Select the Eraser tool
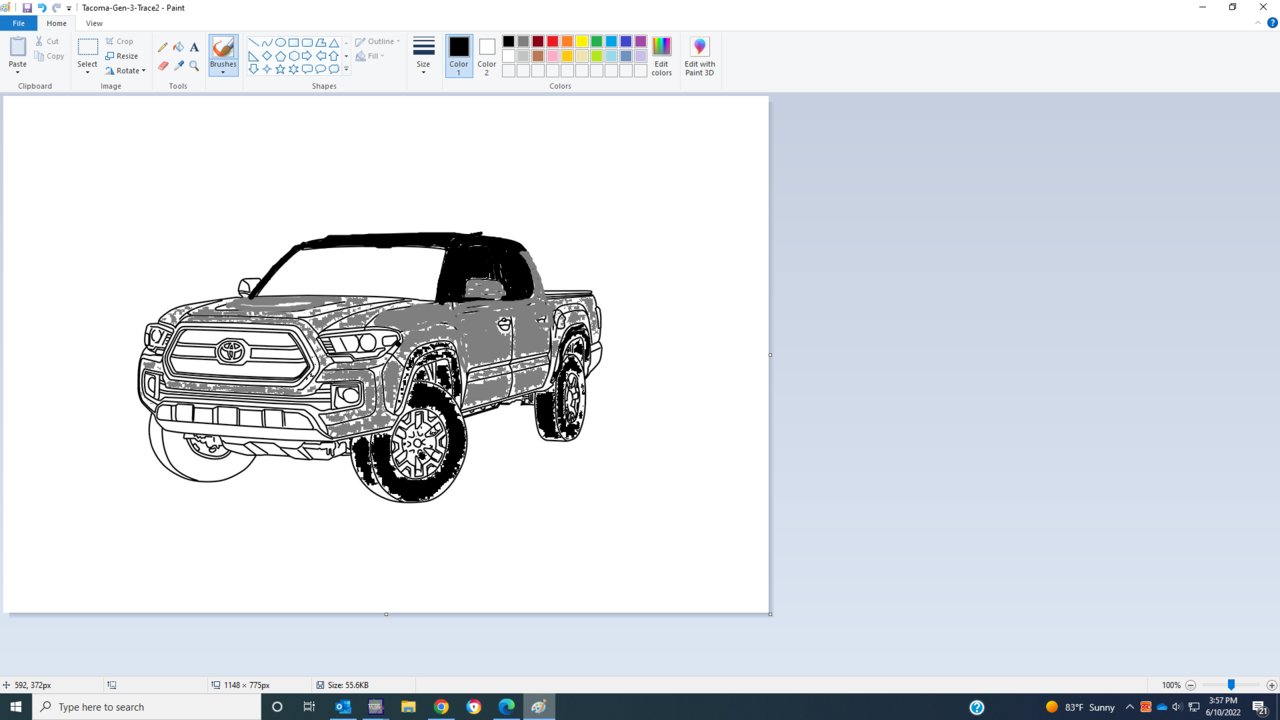 [163, 66]
